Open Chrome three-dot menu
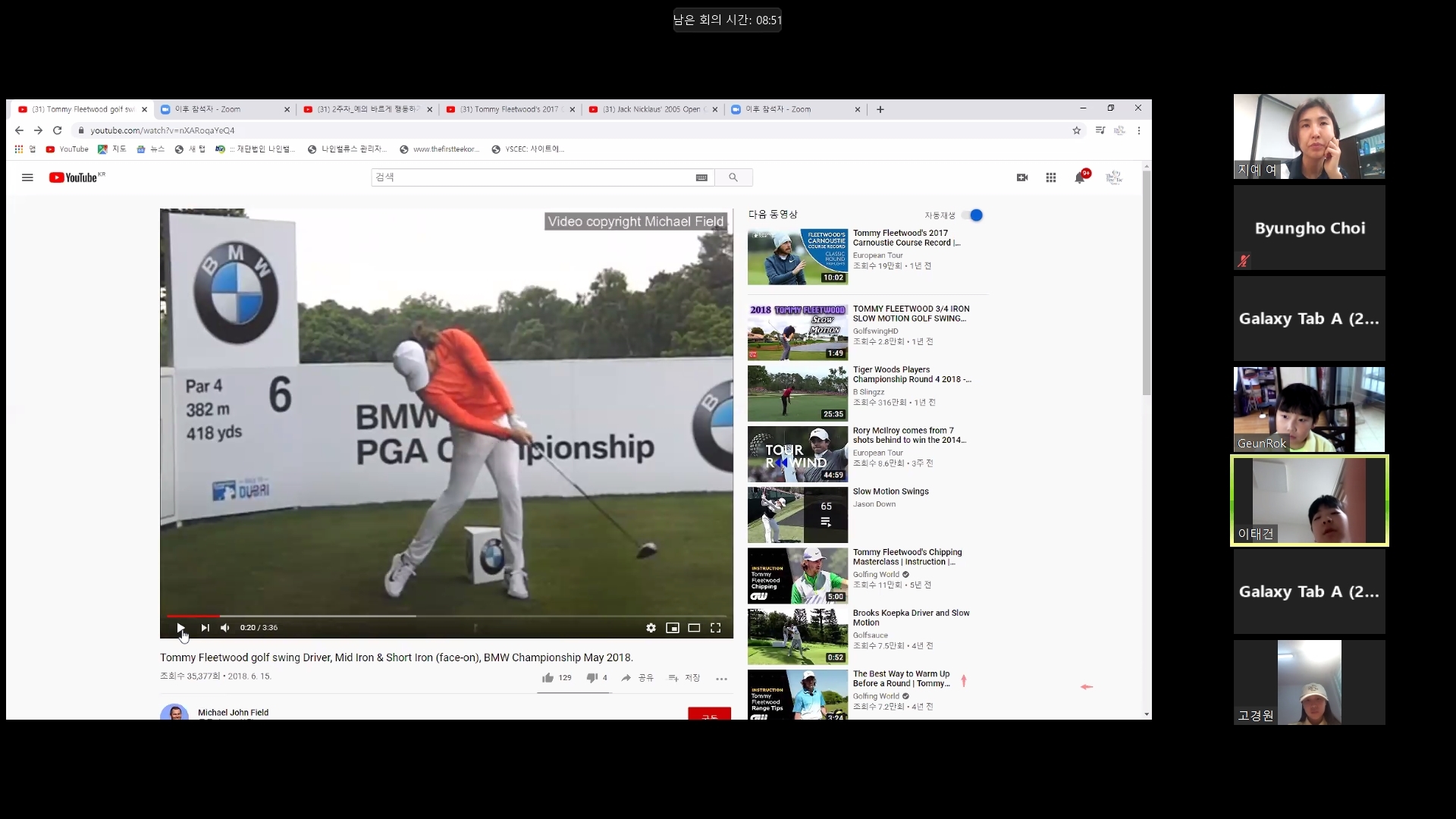This screenshot has width=1456, height=819. pyautogui.click(x=1139, y=130)
